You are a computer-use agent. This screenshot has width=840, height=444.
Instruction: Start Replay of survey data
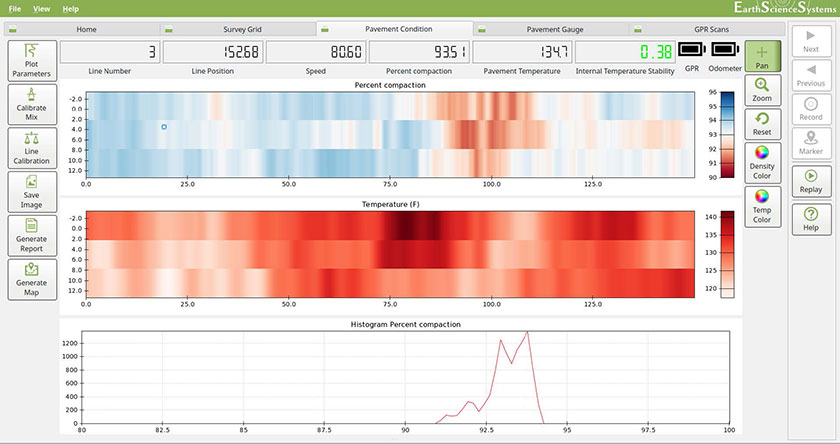[811, 182]
